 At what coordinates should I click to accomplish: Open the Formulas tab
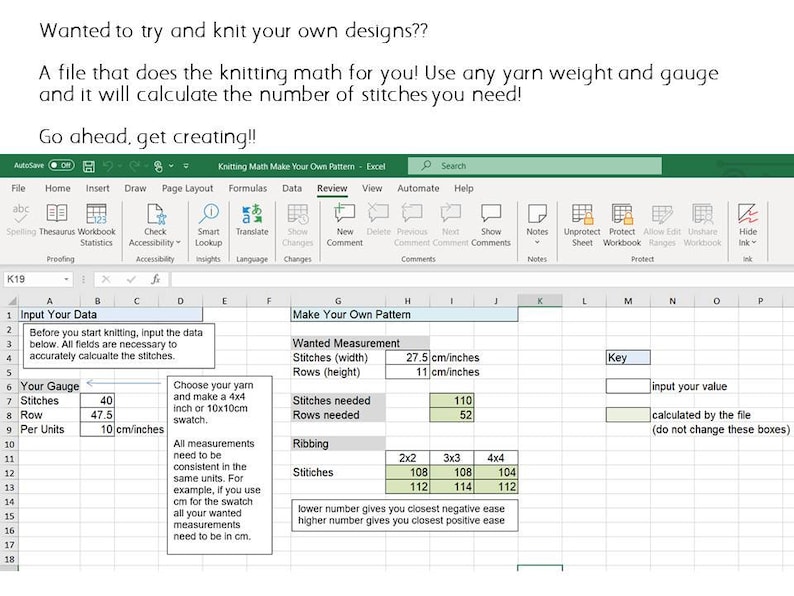point(248,188)
